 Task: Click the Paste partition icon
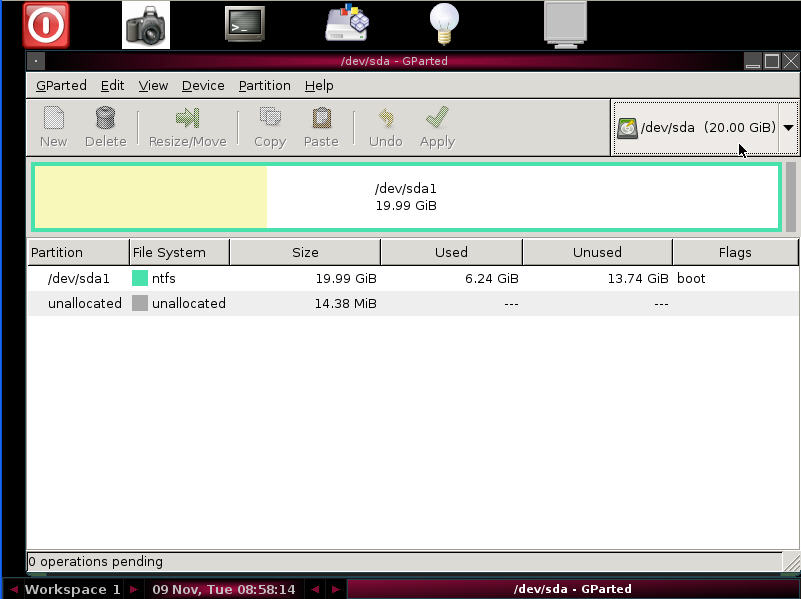[321, 127]
